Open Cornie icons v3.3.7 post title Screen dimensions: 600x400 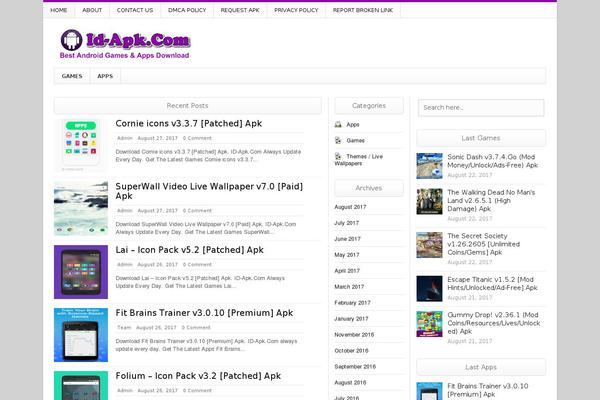(189, 124)
